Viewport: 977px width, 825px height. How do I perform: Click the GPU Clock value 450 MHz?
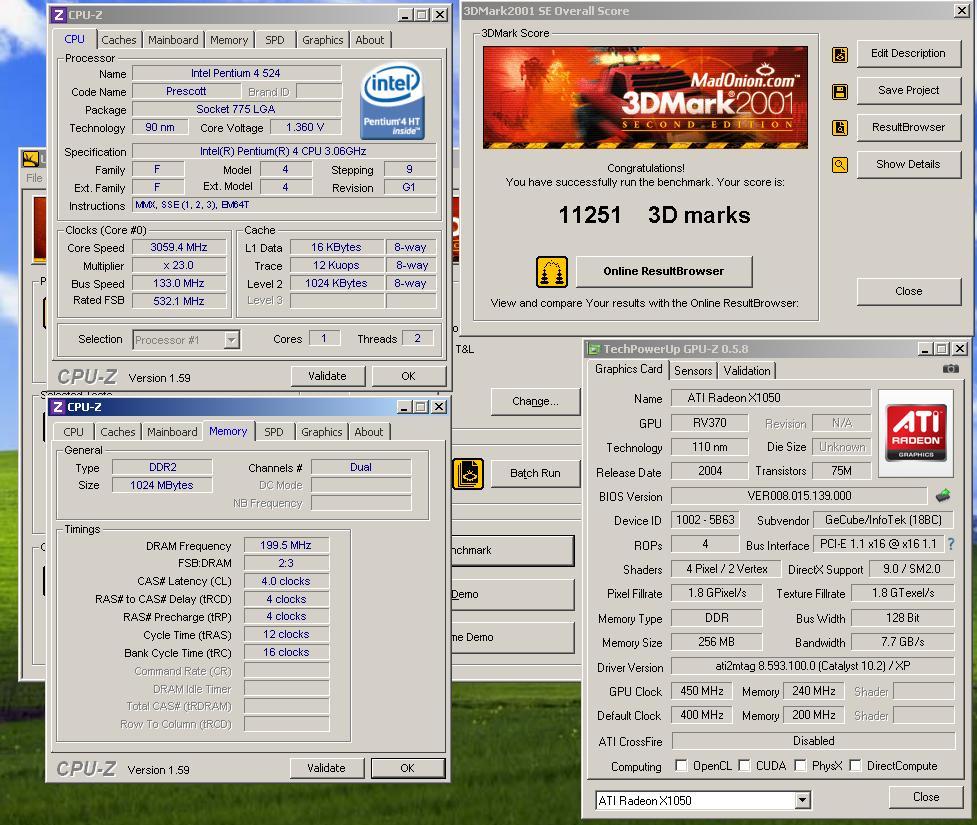point(702,691)
